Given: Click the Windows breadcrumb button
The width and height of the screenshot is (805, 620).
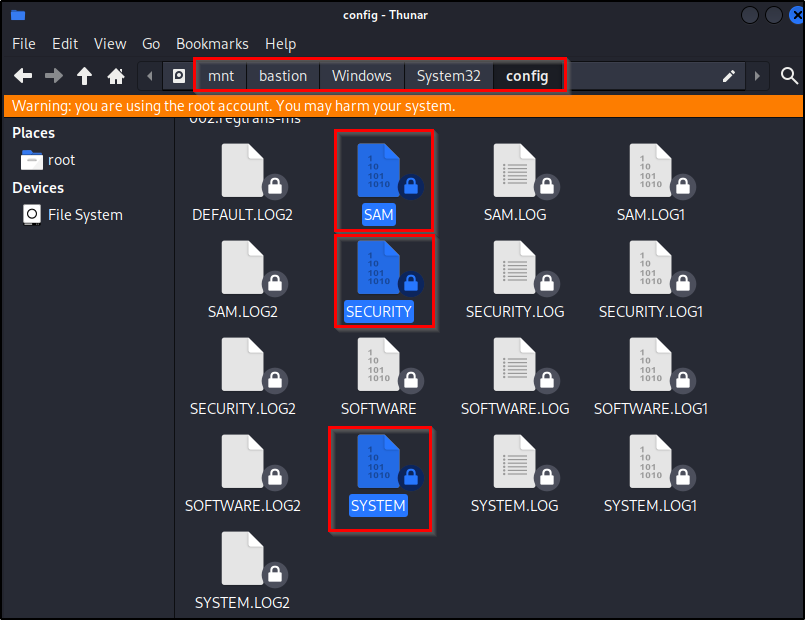Looking at the screenshot, I should click(x=361, y=75).
